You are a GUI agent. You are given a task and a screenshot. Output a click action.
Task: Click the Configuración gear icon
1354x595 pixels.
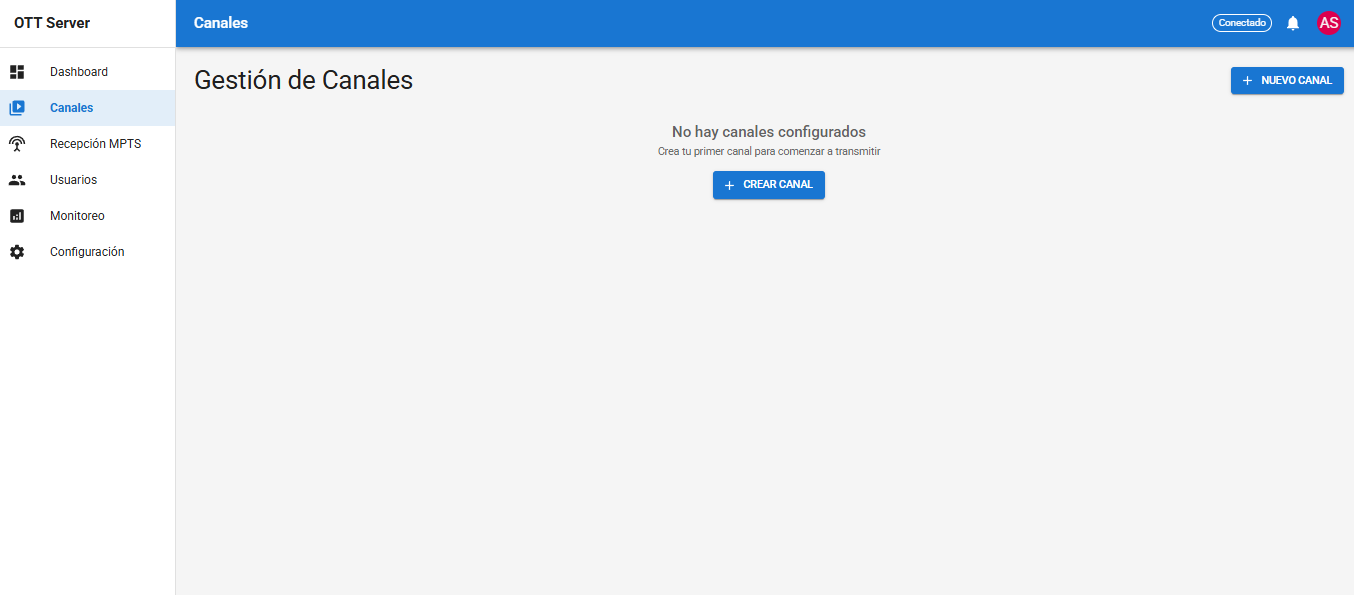[x=17, y=252]
